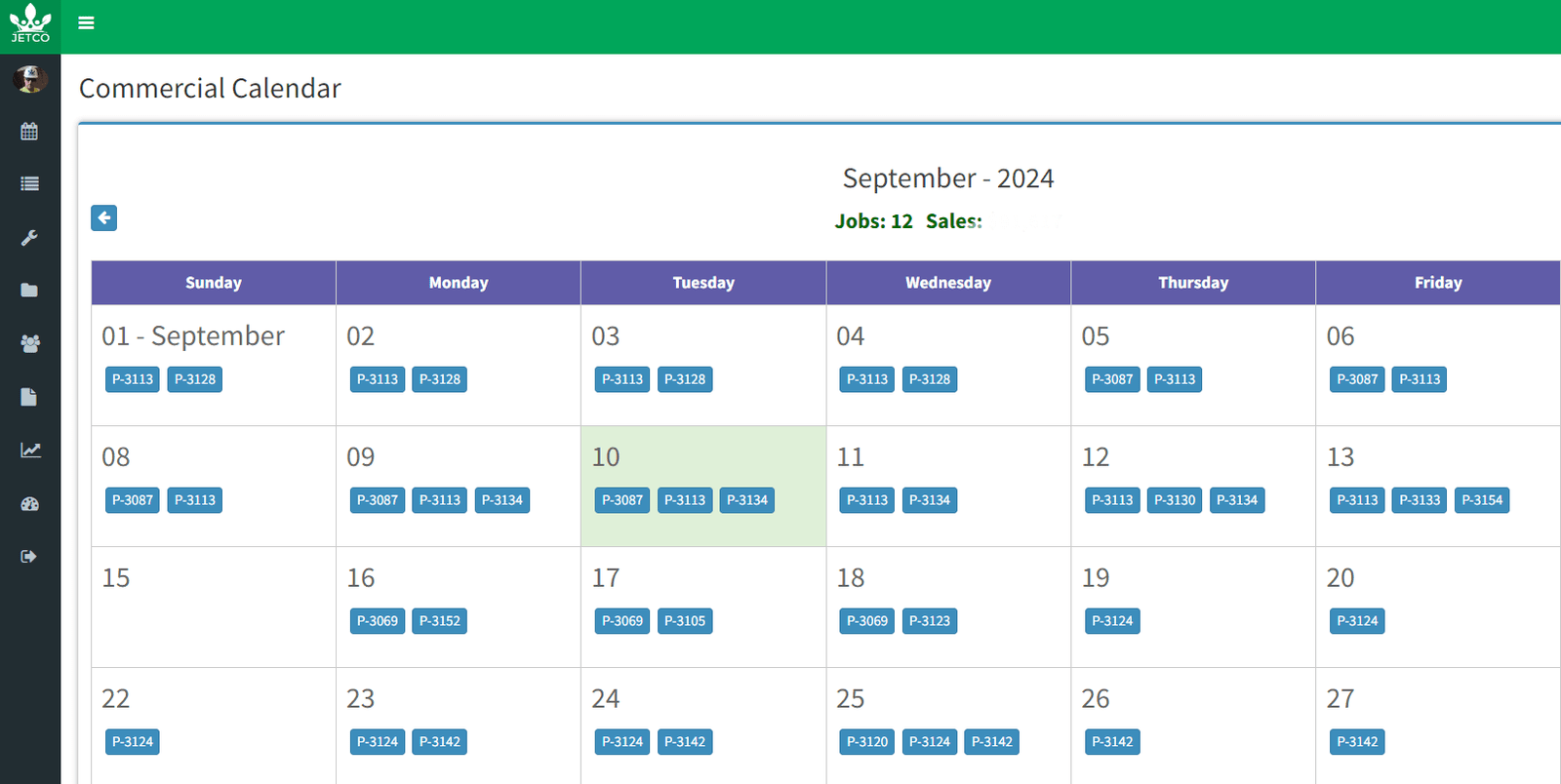Toggle the hamburger sidebar menu
This screenshot has width=1561, height=784.
[86, 22]
